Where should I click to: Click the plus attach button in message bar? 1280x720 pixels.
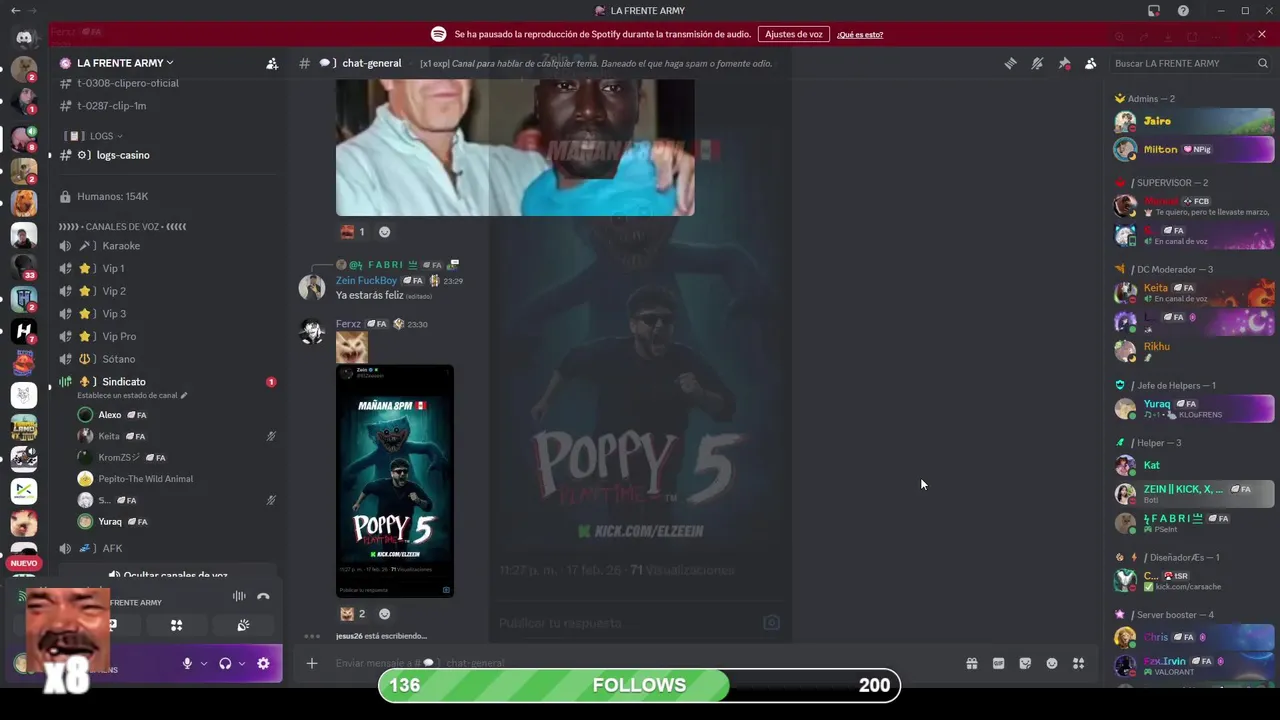tap(312, 663)
